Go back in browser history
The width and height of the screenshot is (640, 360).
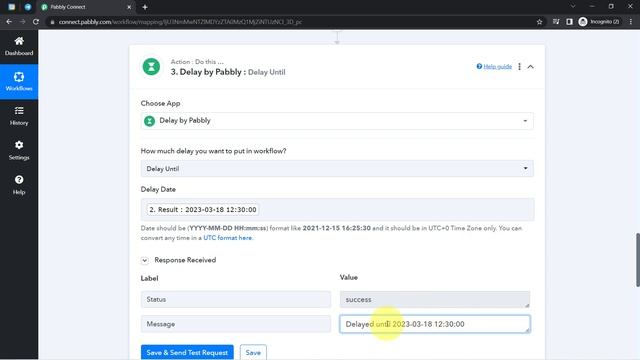(x=9, y=22)
